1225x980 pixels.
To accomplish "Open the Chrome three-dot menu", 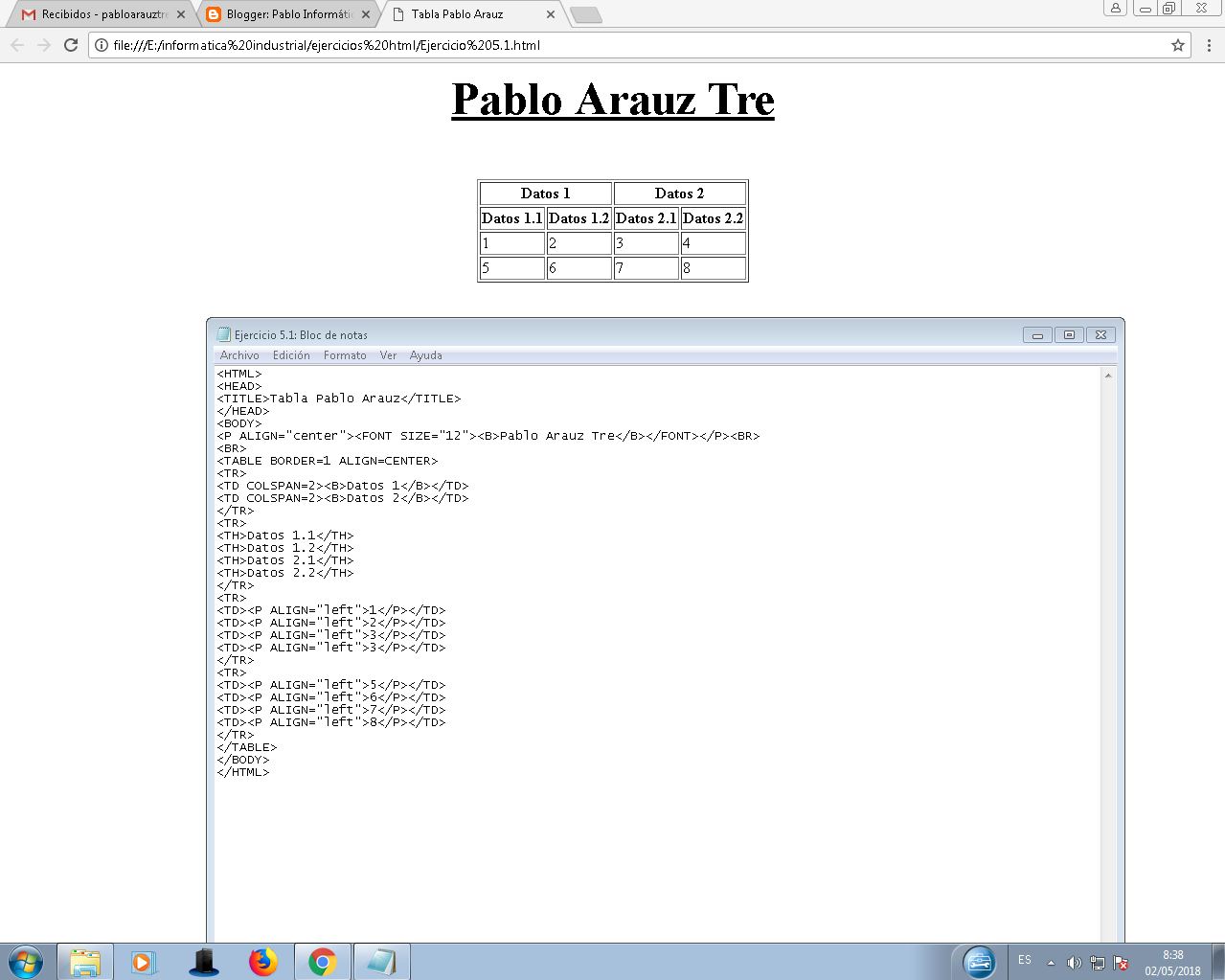I will tap(1209, 45).
